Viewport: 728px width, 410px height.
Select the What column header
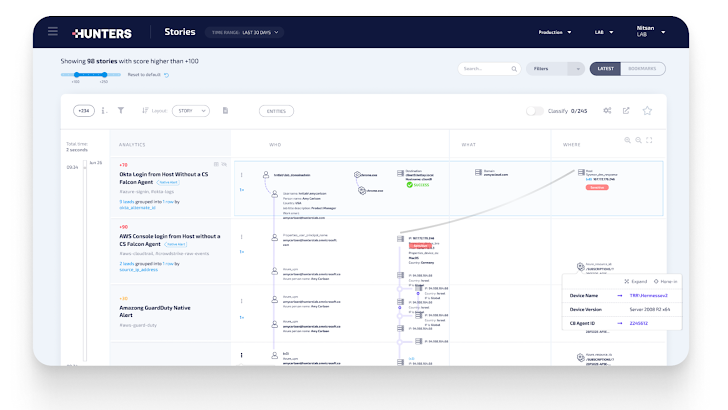468,145
